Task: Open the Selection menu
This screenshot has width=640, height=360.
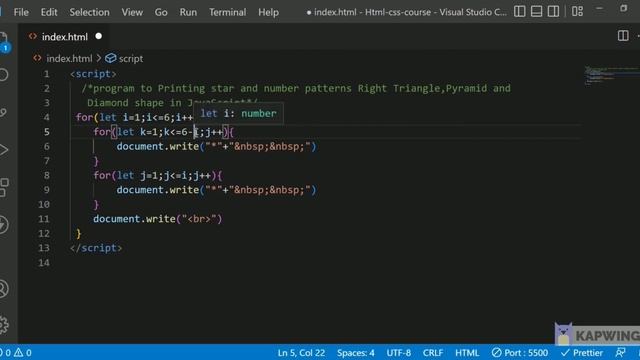Action: point(89,12)
